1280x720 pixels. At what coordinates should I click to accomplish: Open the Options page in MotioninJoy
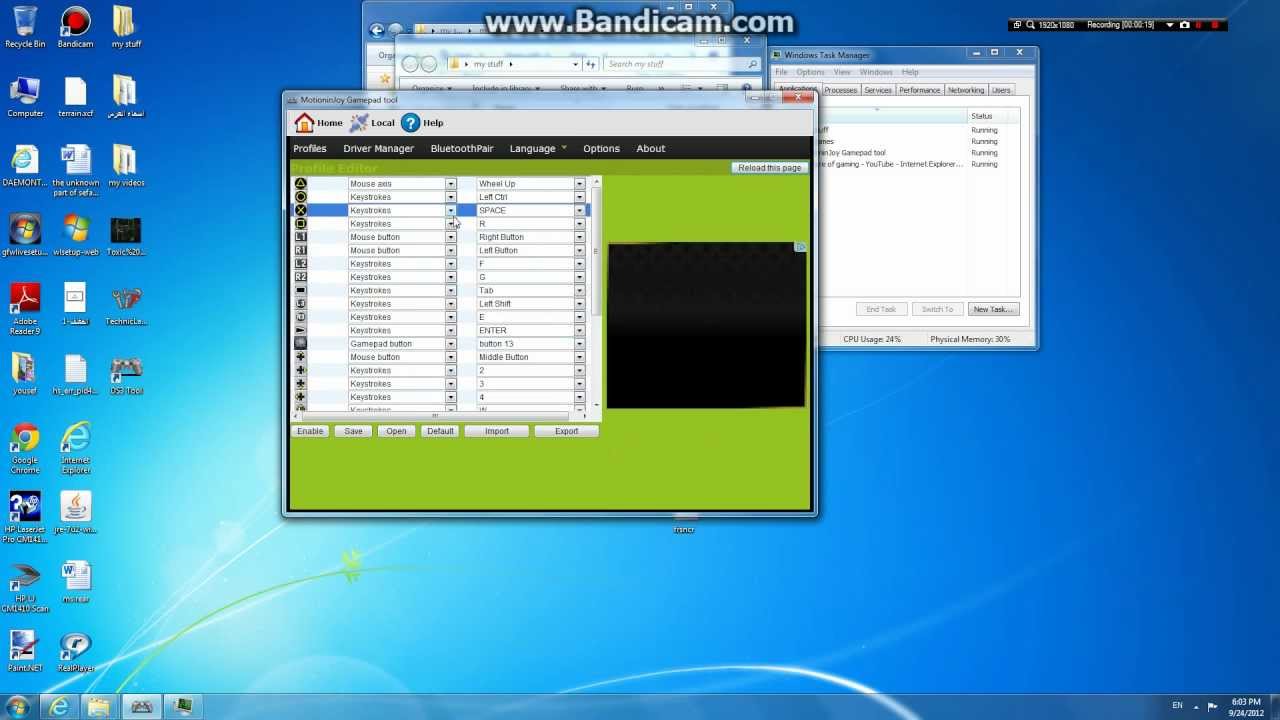coord(601,148)
